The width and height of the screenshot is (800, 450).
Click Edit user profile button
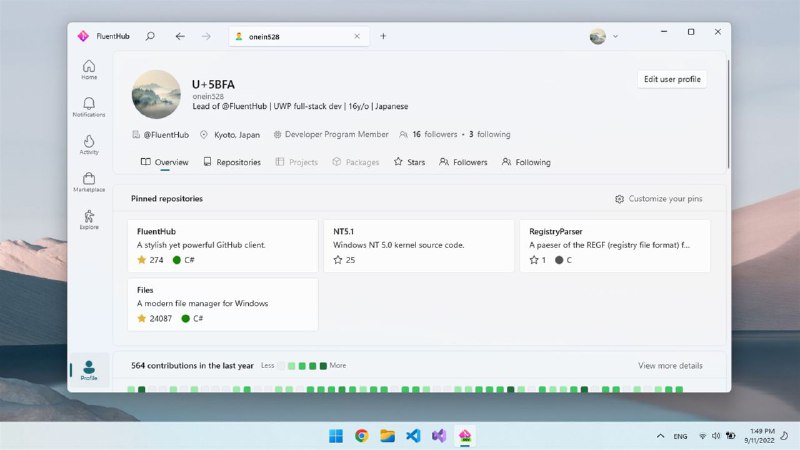[672, 79]
